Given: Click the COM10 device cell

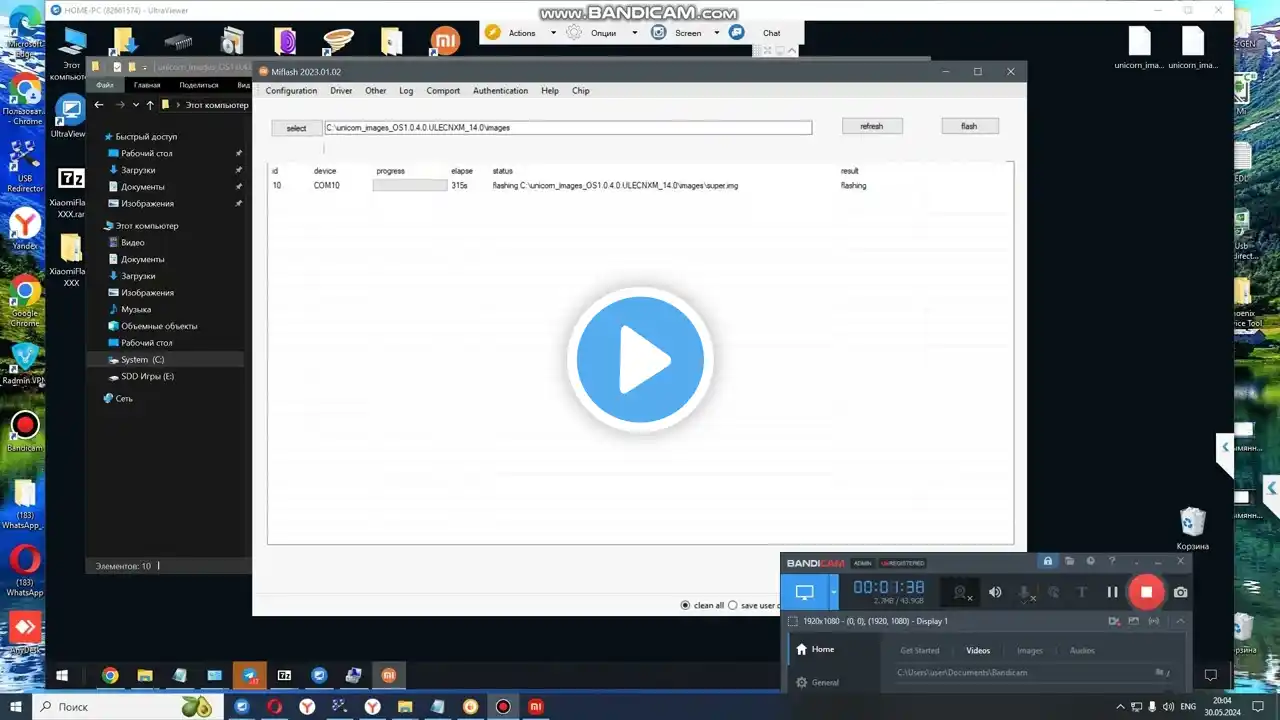Looking at the screenshot, I should click(327, 185).
